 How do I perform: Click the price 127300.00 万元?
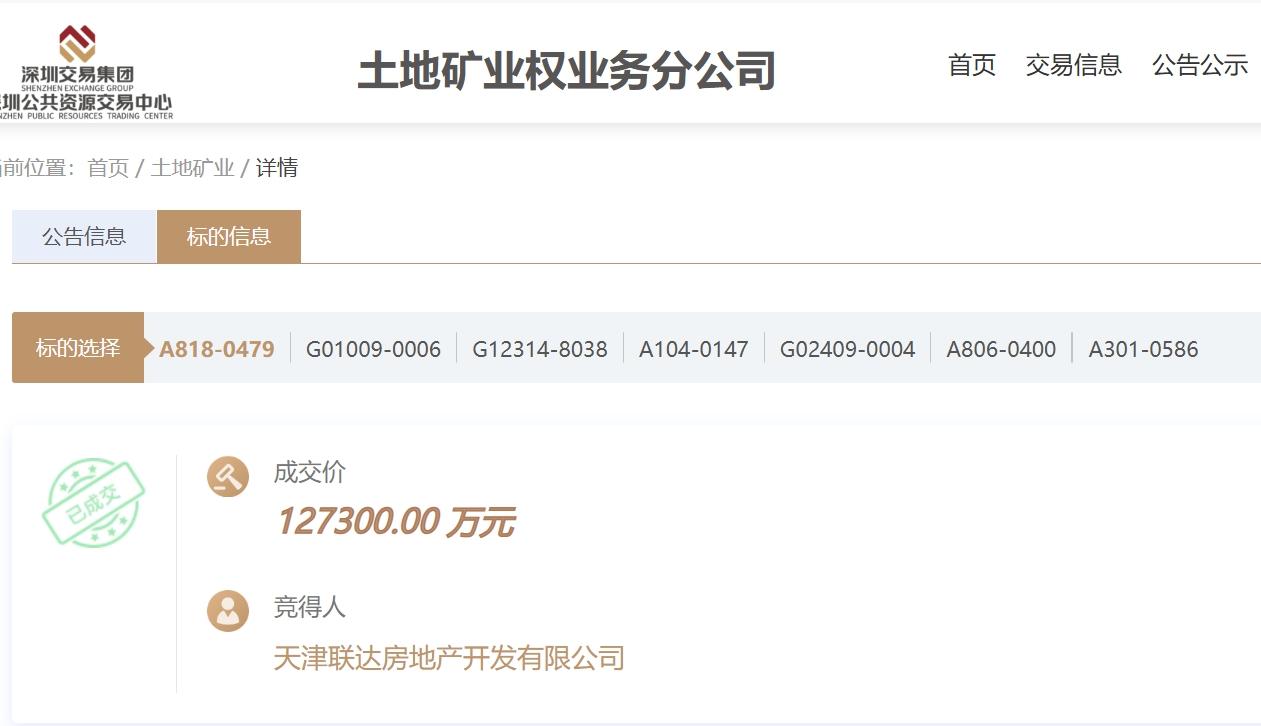click(395, 522)
